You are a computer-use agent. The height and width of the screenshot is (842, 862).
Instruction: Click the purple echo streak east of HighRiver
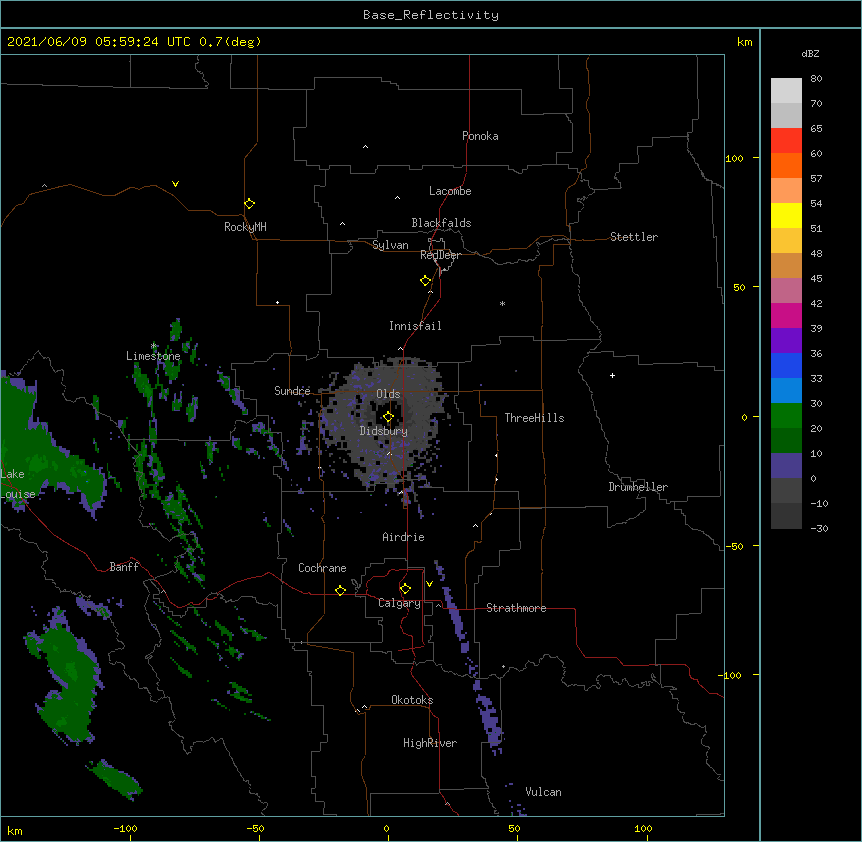[x=489, y=723]
